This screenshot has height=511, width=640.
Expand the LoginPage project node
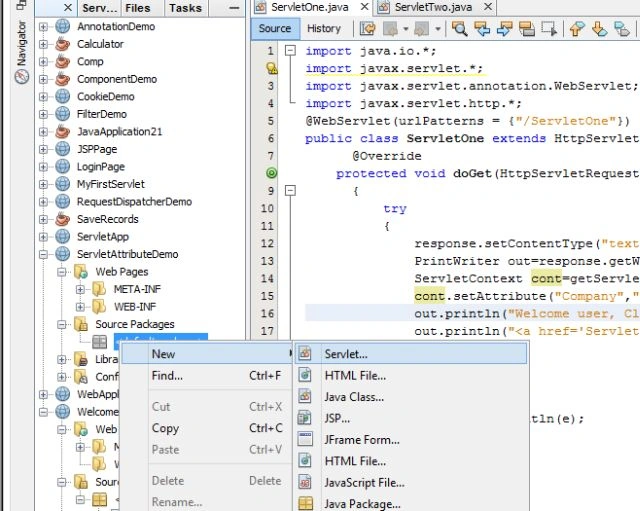point(43,167)
